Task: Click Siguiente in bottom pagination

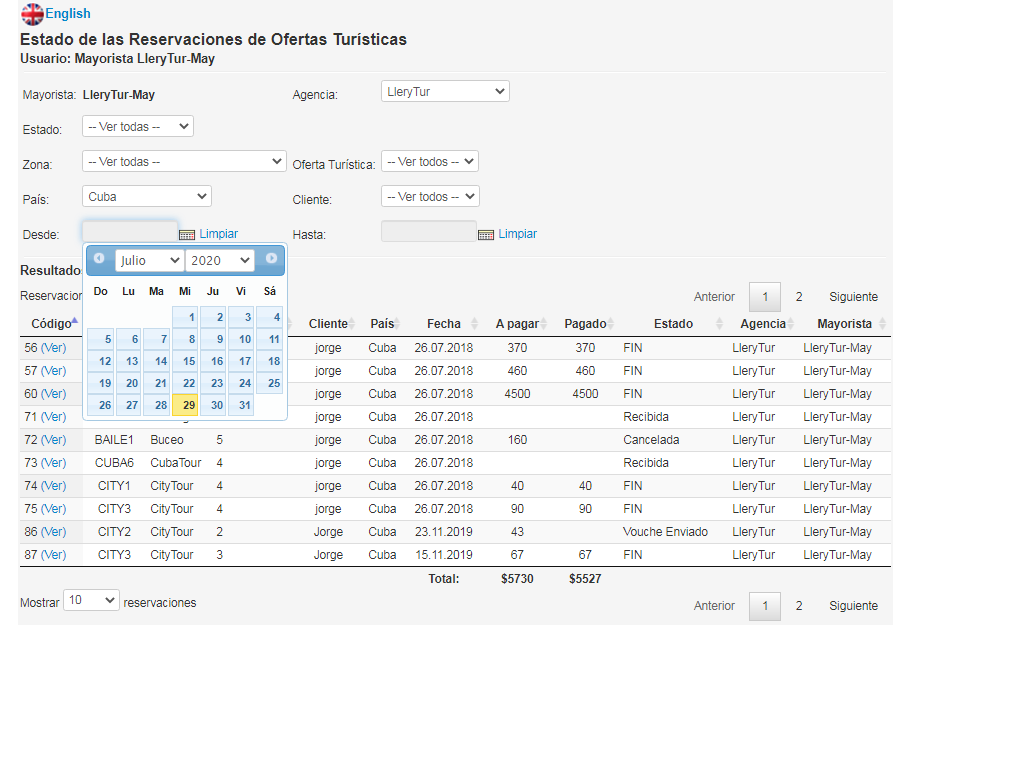Action: pos(854,606)
